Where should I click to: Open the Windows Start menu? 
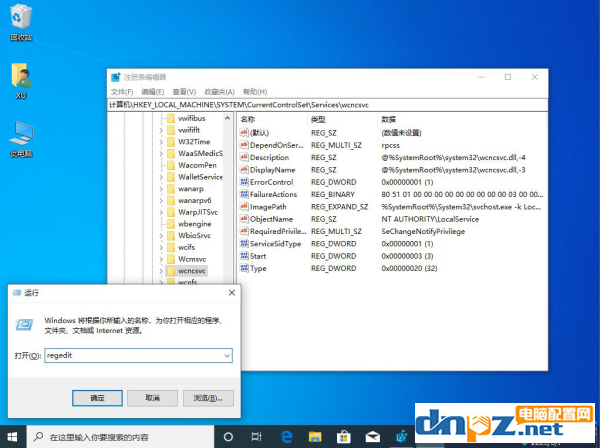(x=12, y=437)
